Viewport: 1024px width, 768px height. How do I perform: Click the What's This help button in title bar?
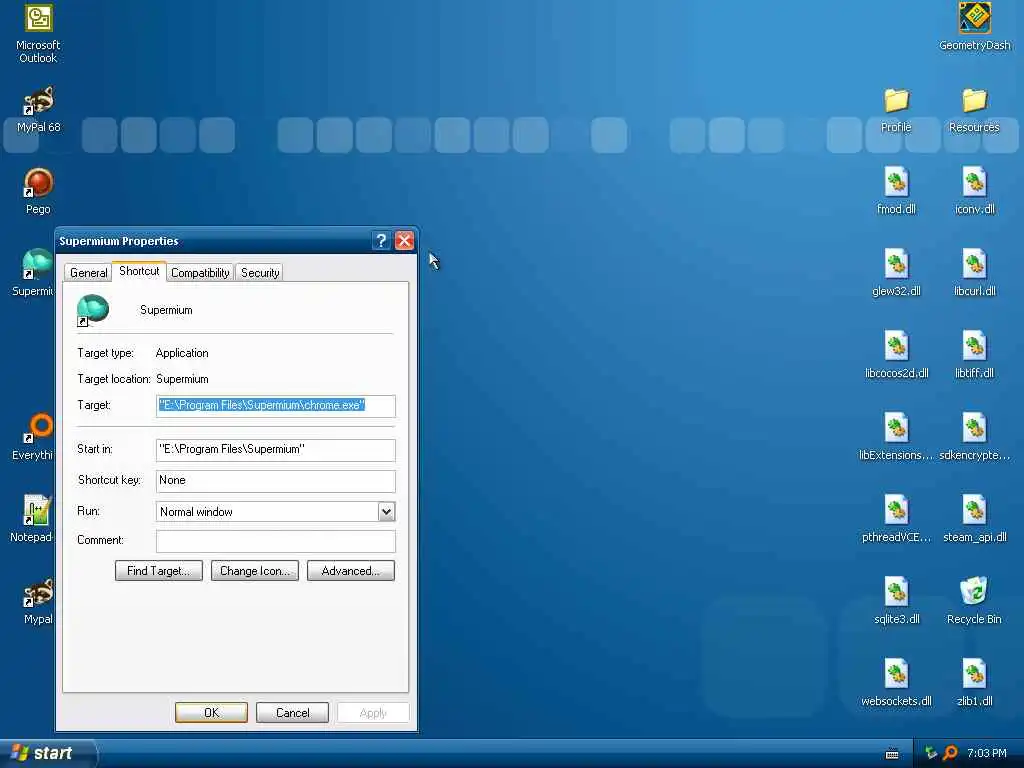click(381, 241)
